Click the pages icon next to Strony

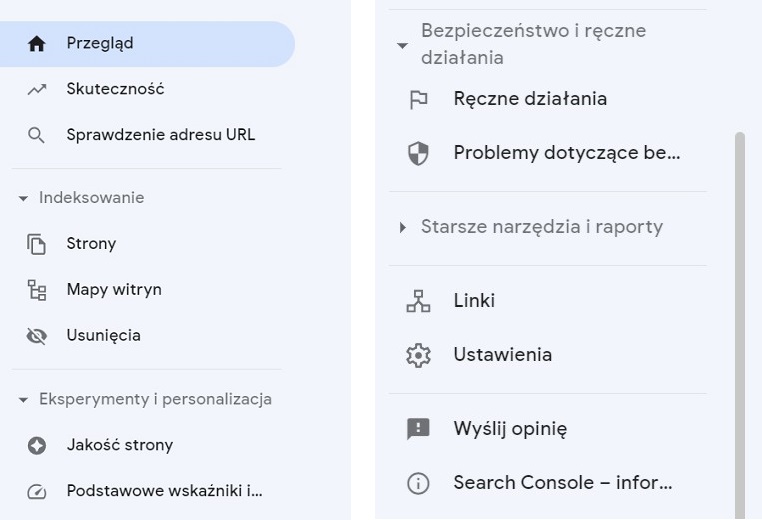pyautogui.click(x=37, y=244)
